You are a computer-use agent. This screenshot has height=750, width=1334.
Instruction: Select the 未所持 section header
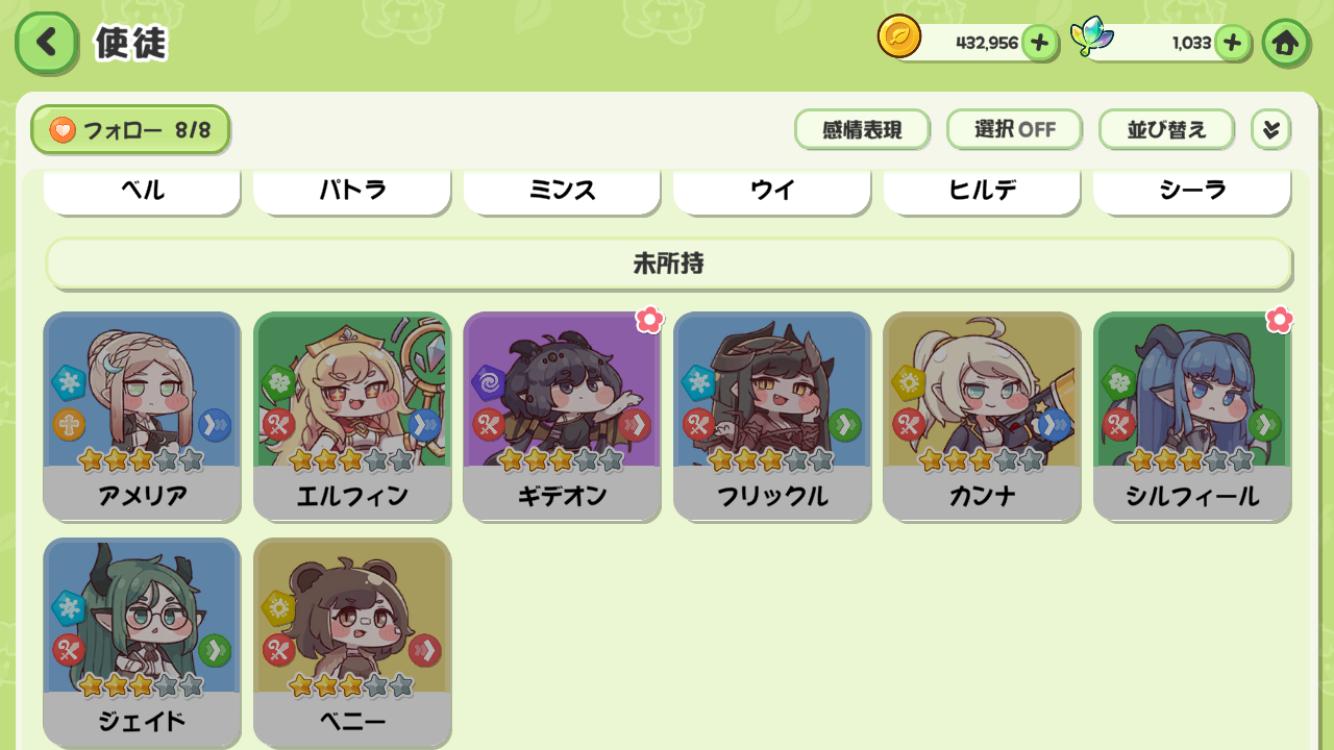668,263
